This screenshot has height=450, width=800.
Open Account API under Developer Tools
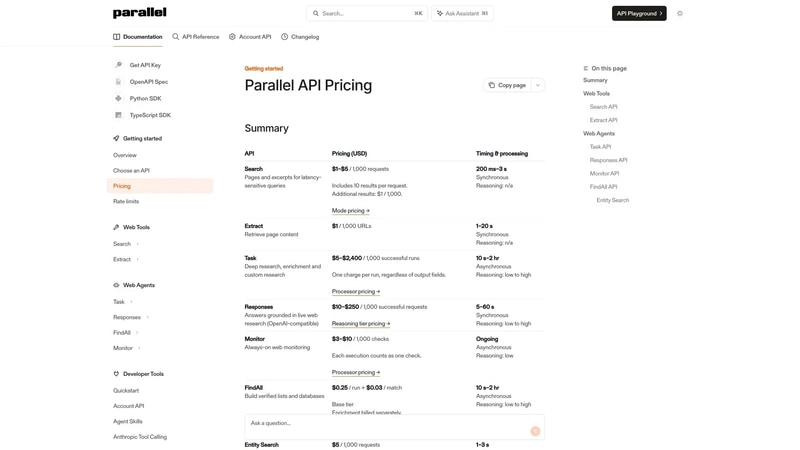129,406
